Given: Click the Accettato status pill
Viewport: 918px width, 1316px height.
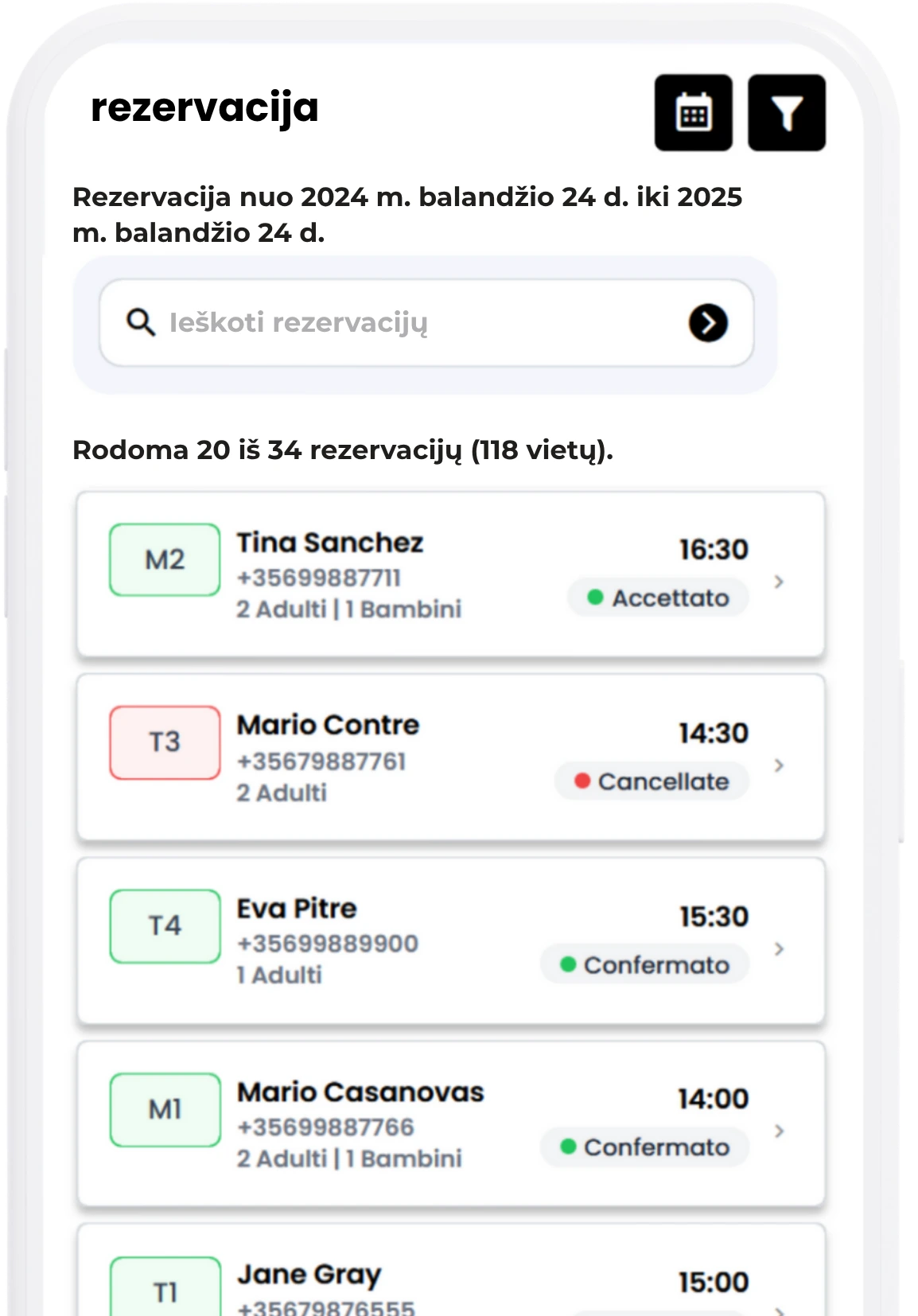Looking at the screenshot, I should click(658, 598).
